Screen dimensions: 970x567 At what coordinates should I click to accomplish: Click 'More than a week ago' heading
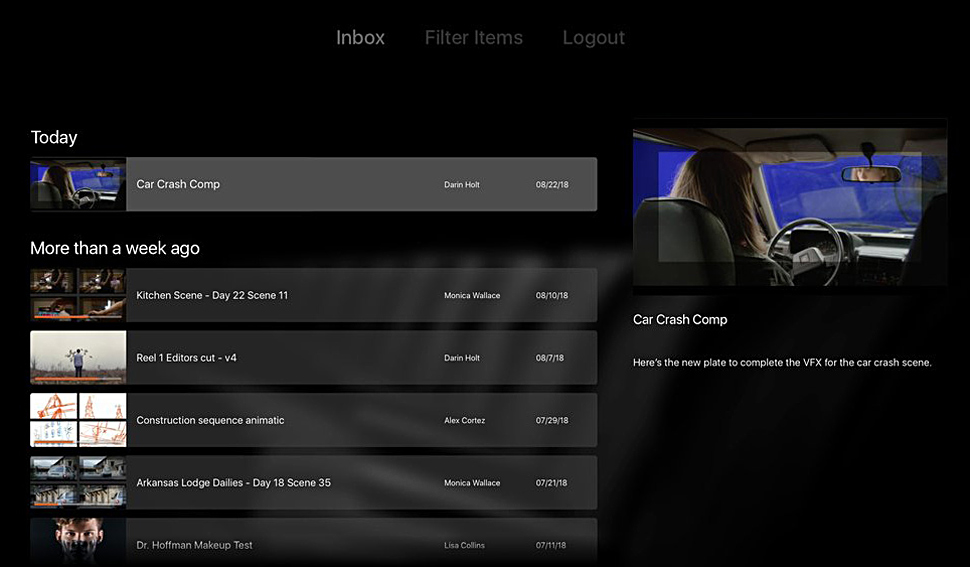click(115, 249)
